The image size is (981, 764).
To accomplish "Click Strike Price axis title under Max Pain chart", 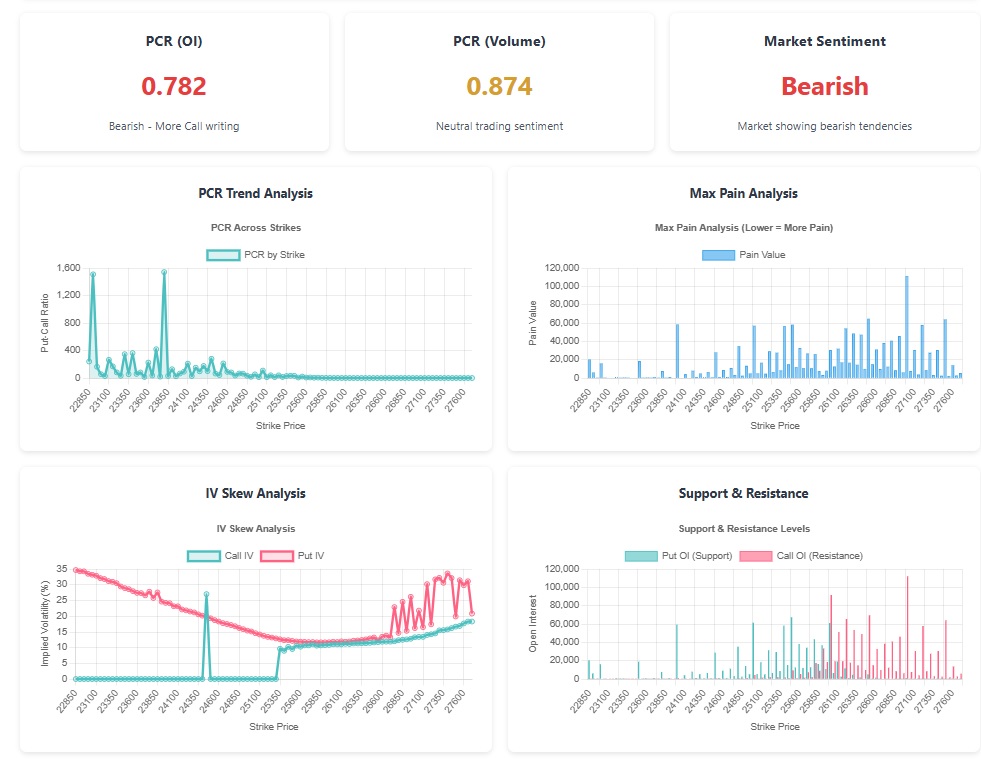I will (x=775, y=425).
